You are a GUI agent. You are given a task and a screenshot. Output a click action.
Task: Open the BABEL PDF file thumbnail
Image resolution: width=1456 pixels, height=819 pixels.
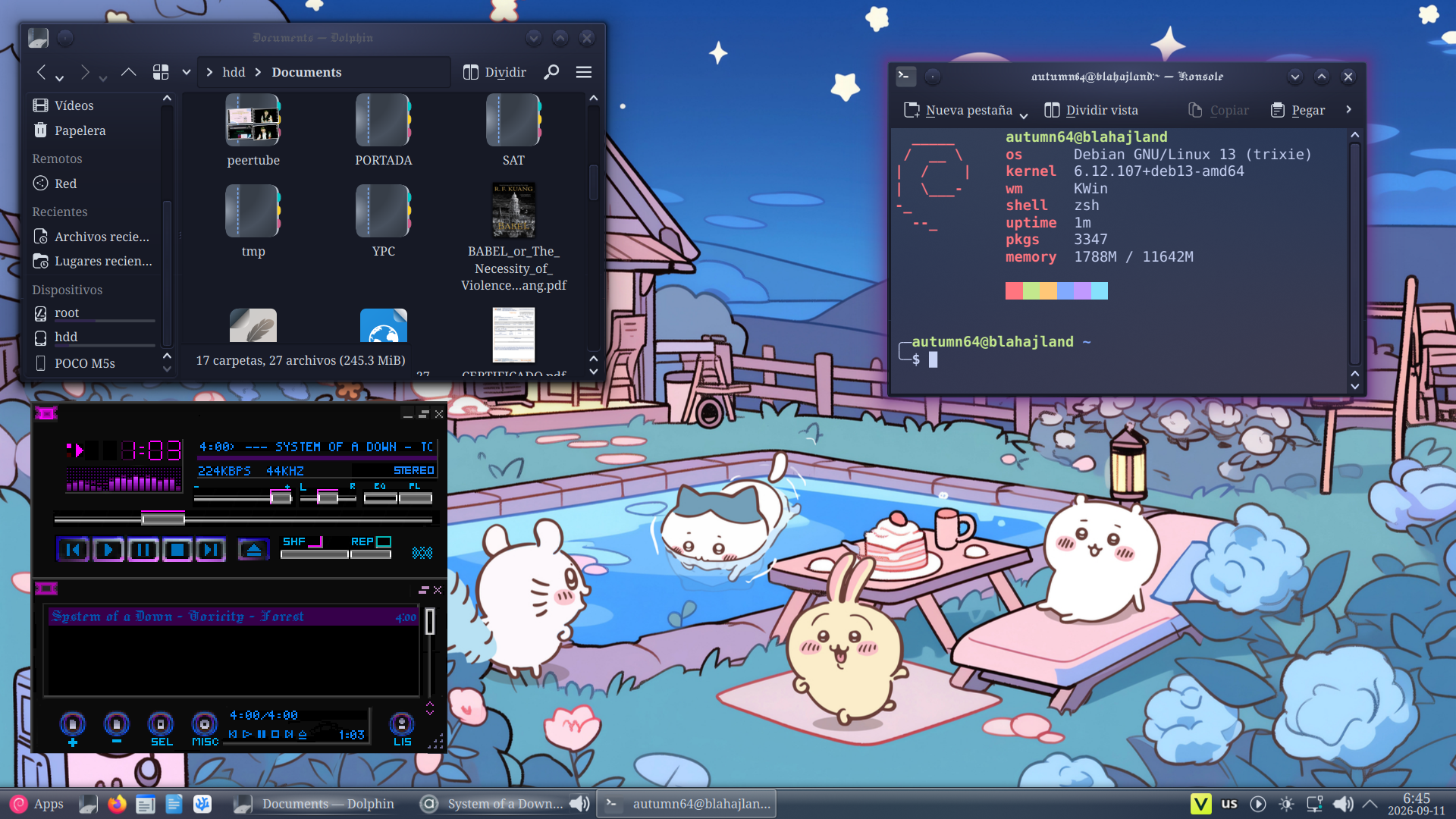click(x=513, y=210)
